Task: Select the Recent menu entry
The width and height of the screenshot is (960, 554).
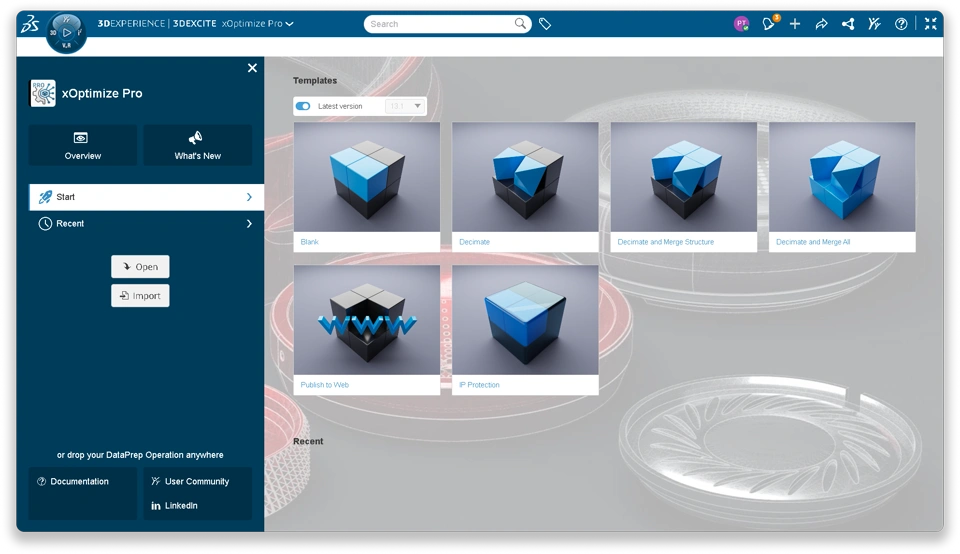Action: click(x=146, y=223)
